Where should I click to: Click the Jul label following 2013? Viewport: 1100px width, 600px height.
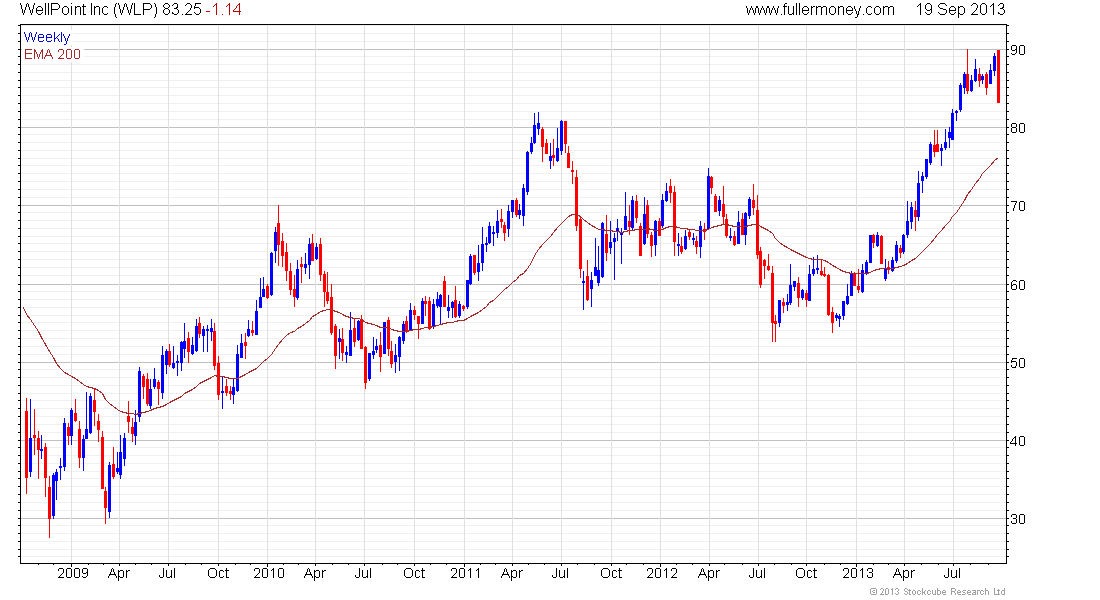point(952,573)
